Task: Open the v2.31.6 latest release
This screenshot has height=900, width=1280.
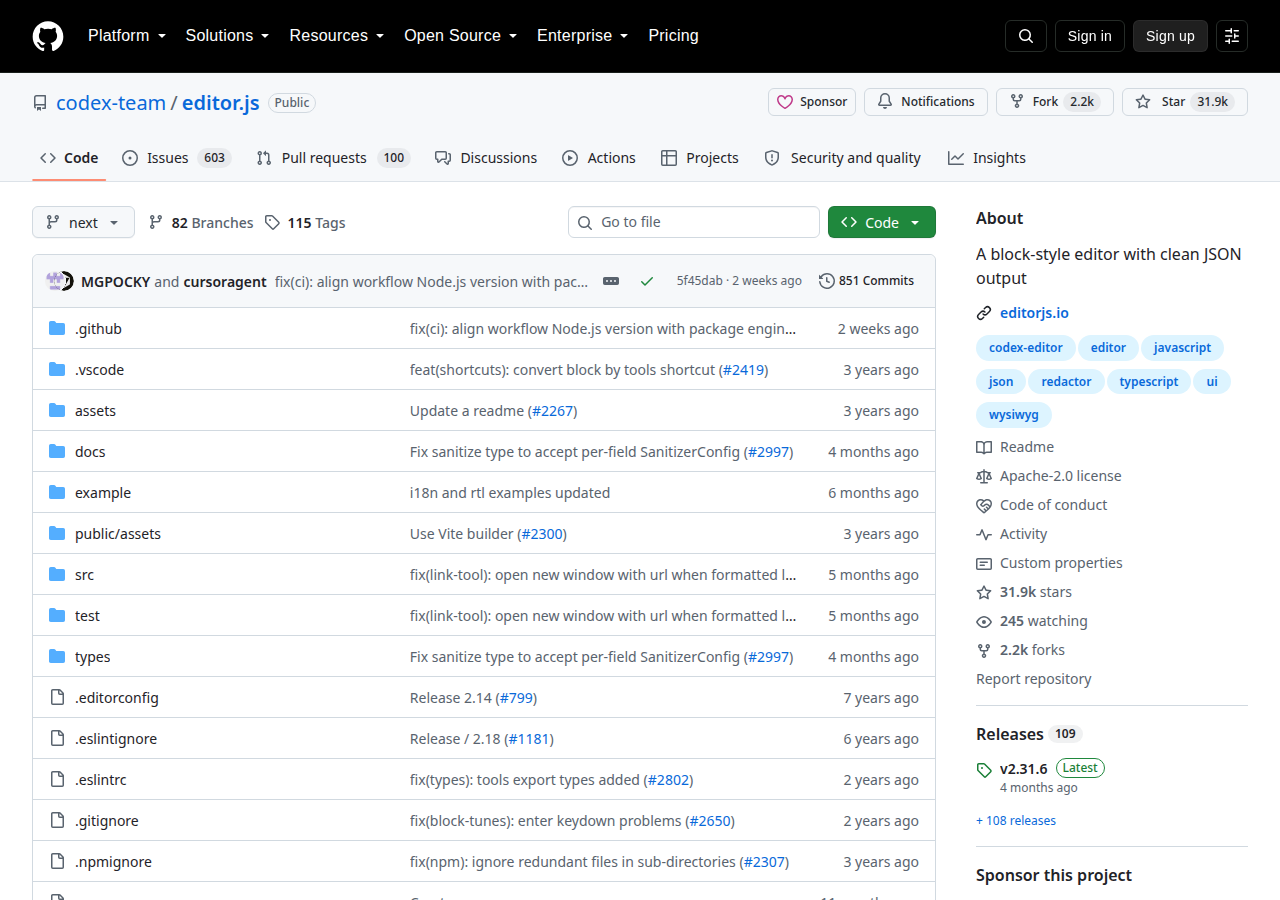Action: coord(1024,769)
